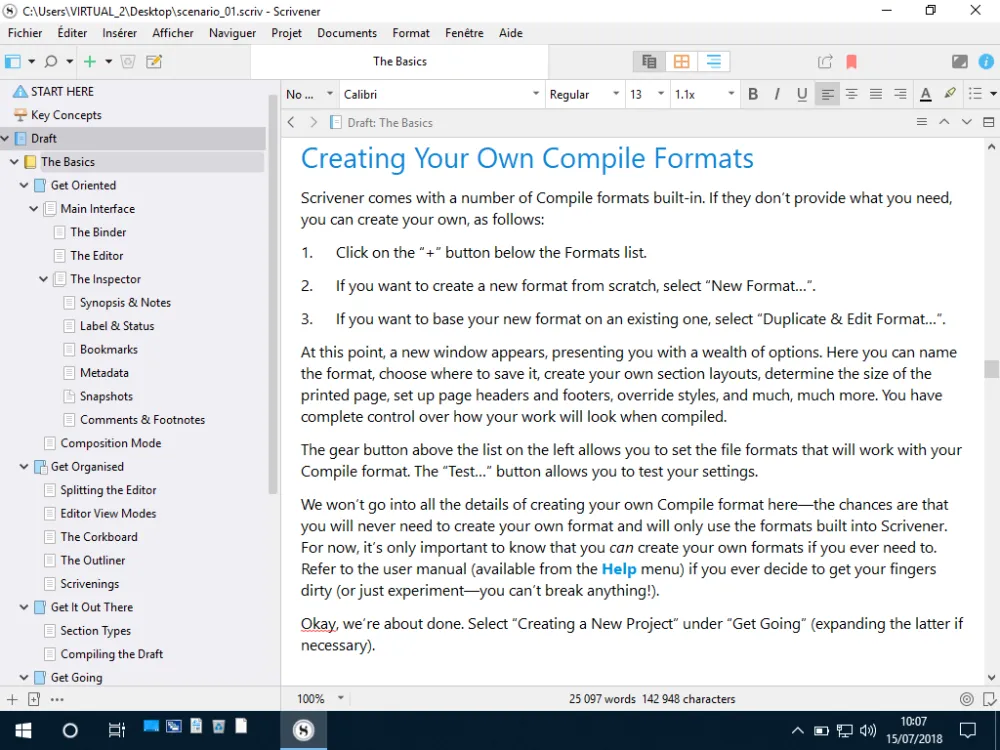Click the Compile share icon
The image size is (1000, 750).
click(x=825, y=62)
